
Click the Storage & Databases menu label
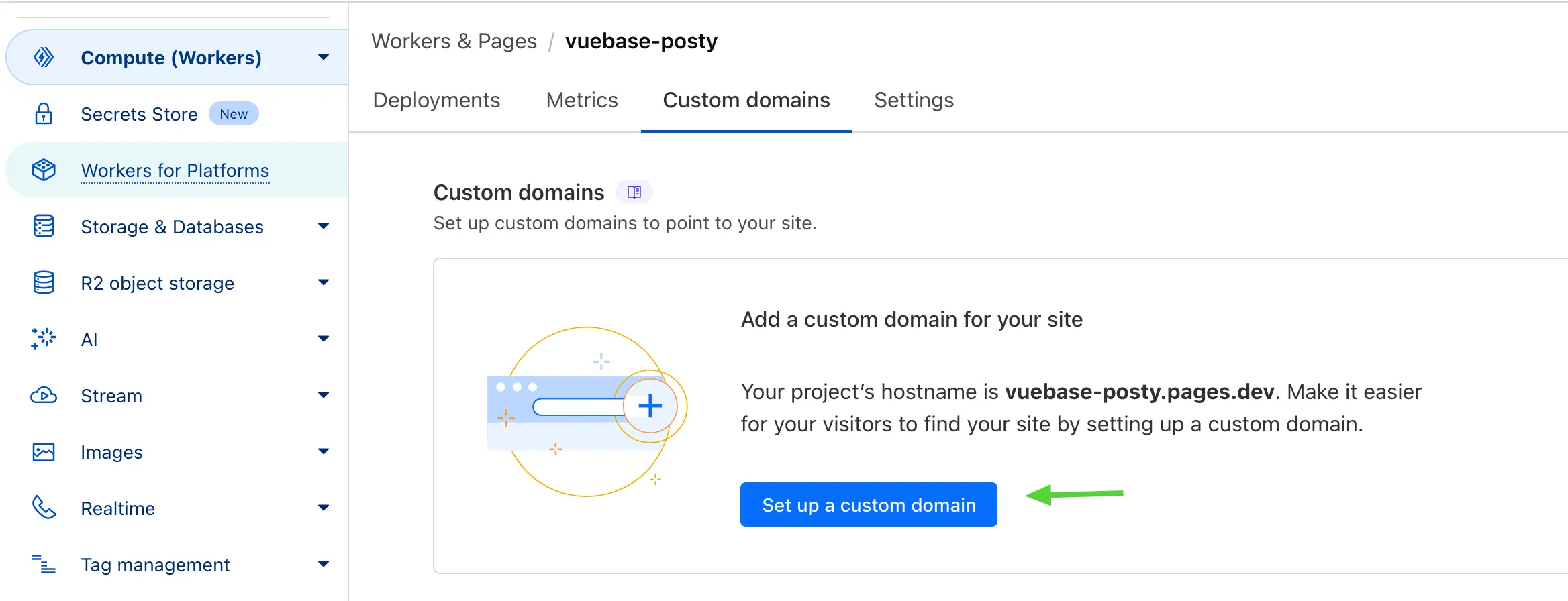(172, 227)
